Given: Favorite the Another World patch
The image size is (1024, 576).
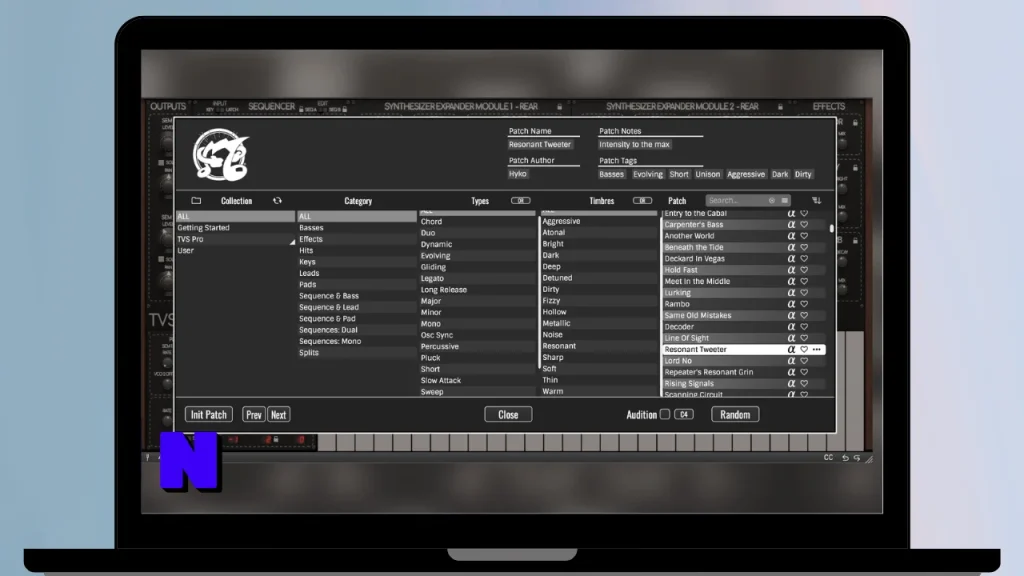Looking at the screenshot, I should tap(804, 236).
